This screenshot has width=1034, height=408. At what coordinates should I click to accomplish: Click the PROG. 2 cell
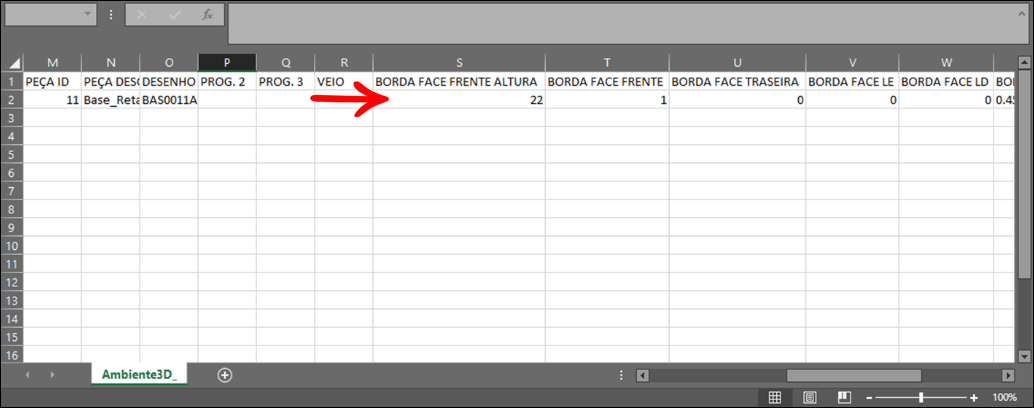[227, 82]
